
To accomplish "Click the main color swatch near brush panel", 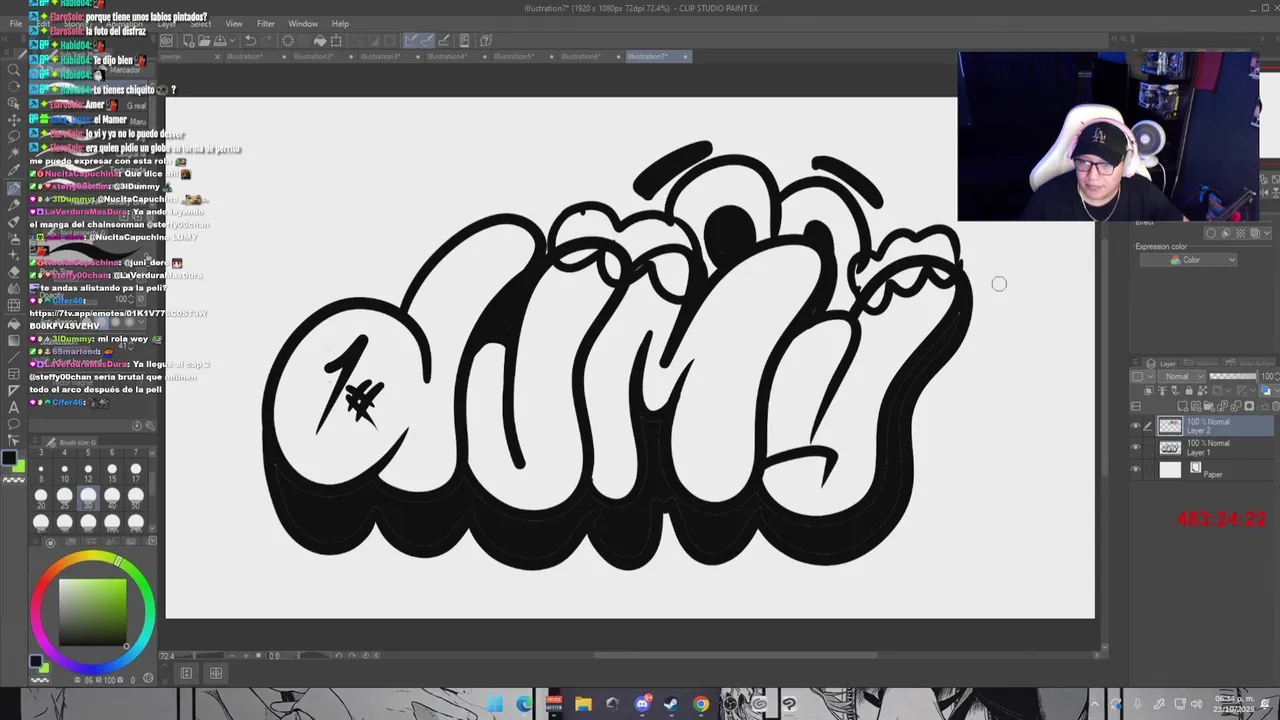I will (x=9, y=458).
